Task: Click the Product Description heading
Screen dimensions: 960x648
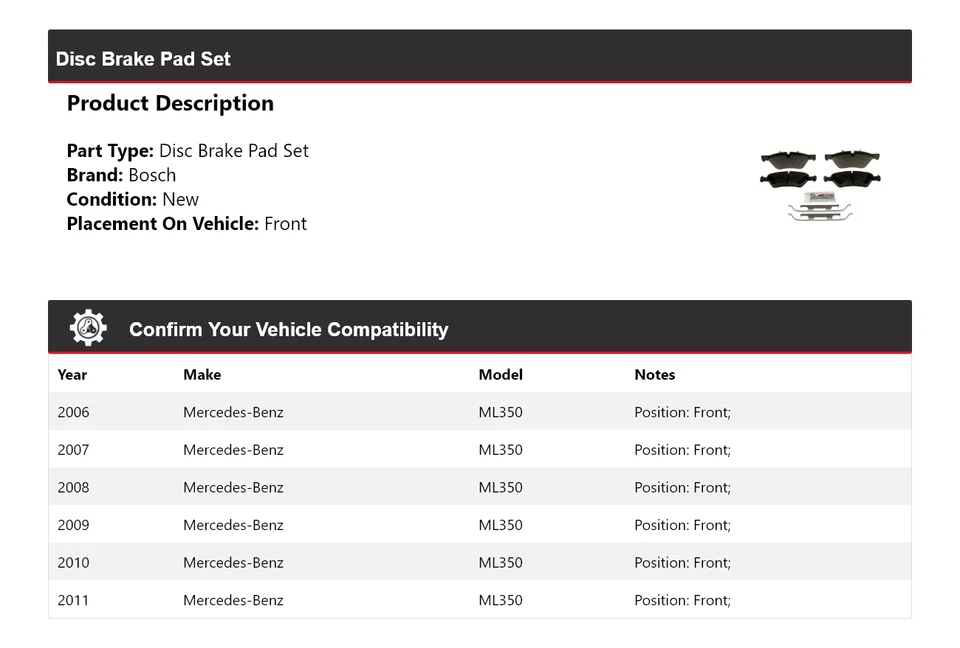Action: [170, 103]
